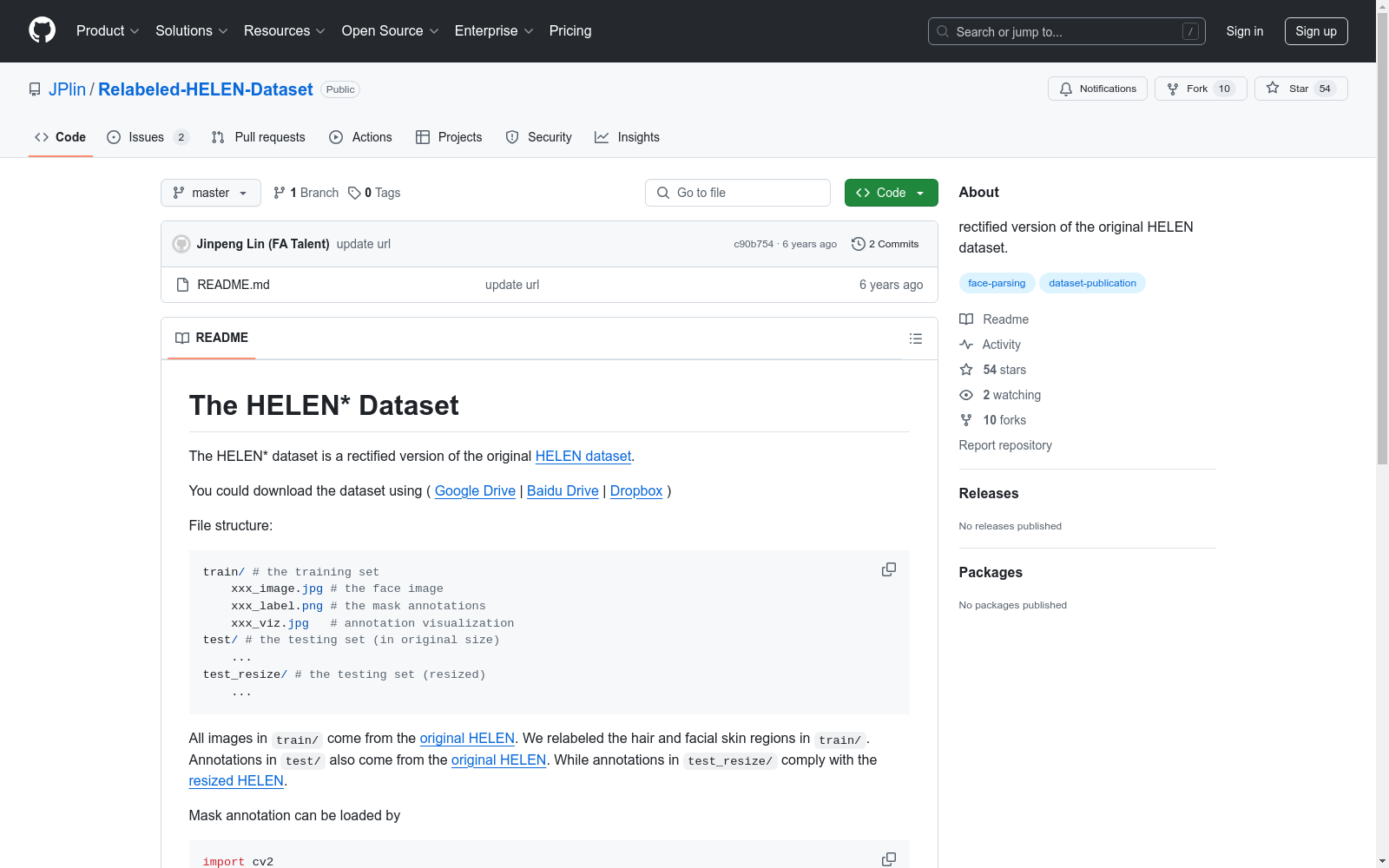Follow the original HELEN link after test/
1389x868 pixels.
coord(498,759)
